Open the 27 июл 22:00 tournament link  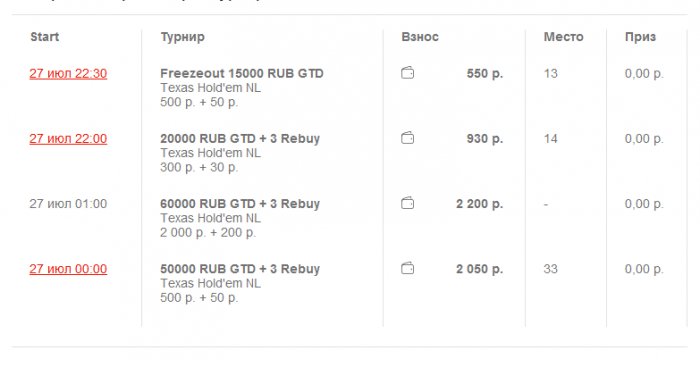tap(68, 139)
